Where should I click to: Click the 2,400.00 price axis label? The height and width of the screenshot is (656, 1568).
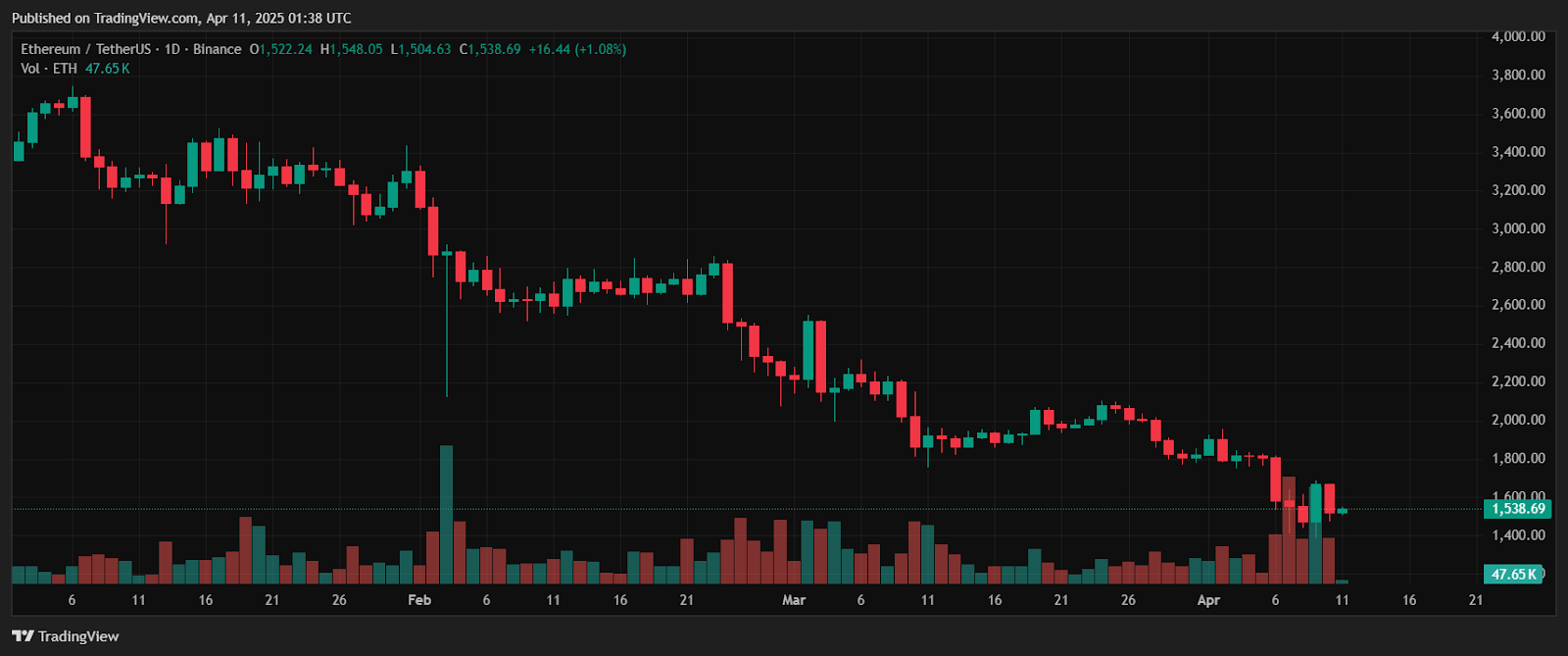pyautogui.click(x=1518, y=342)
